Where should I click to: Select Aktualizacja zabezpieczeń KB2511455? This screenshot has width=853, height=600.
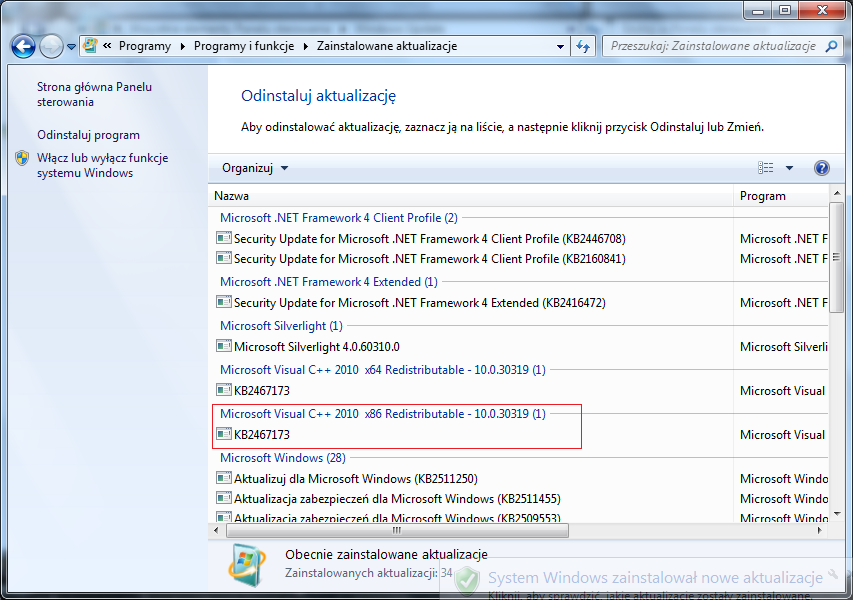(x=397, y=499)
